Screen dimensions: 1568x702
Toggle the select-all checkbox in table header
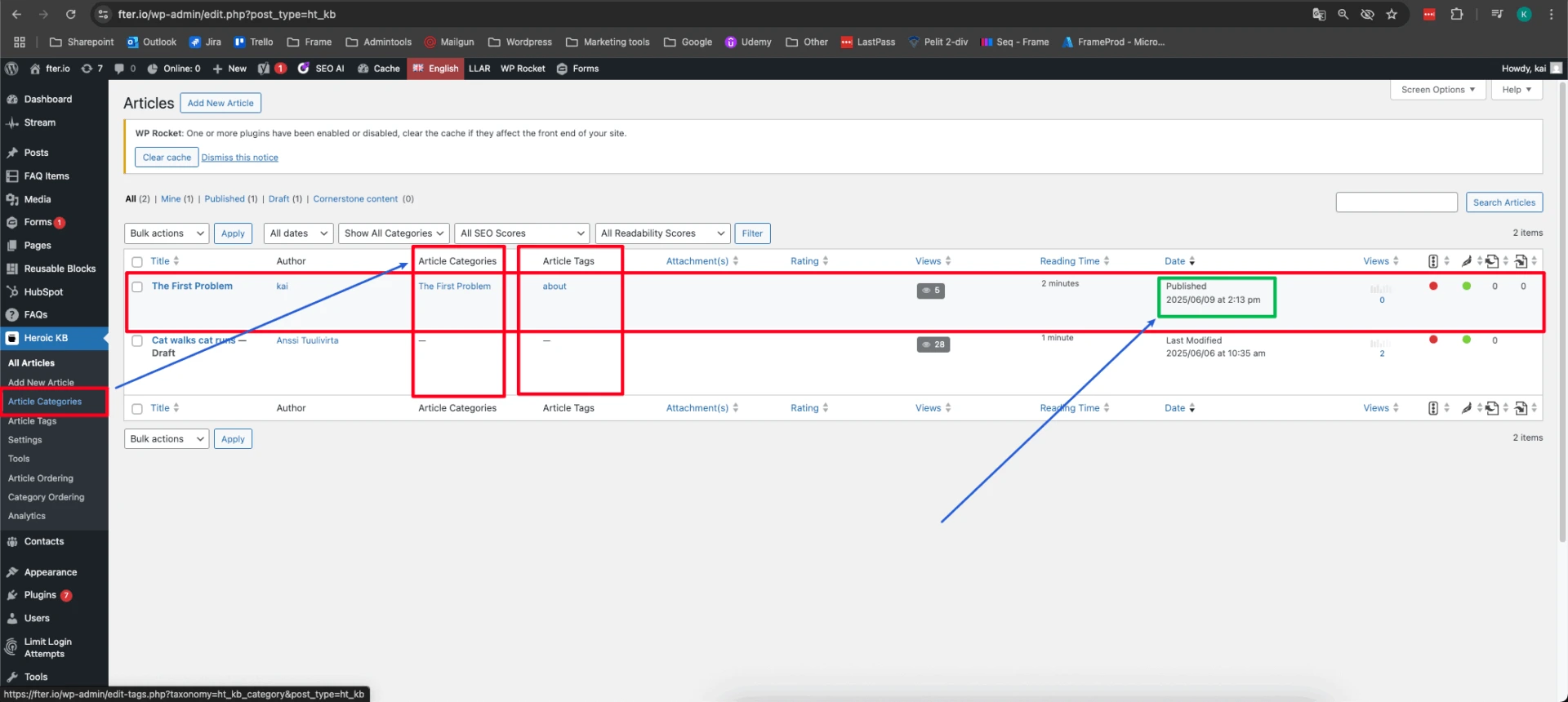point(137,262)
